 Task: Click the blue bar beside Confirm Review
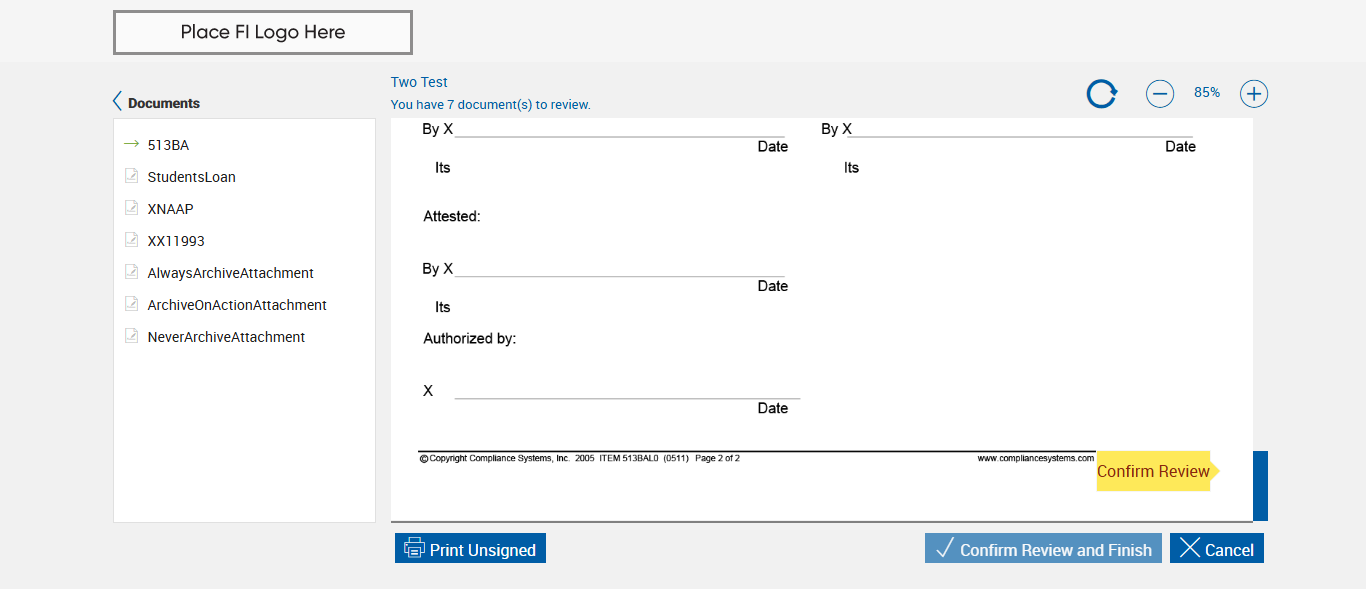tap(1260, 486)
